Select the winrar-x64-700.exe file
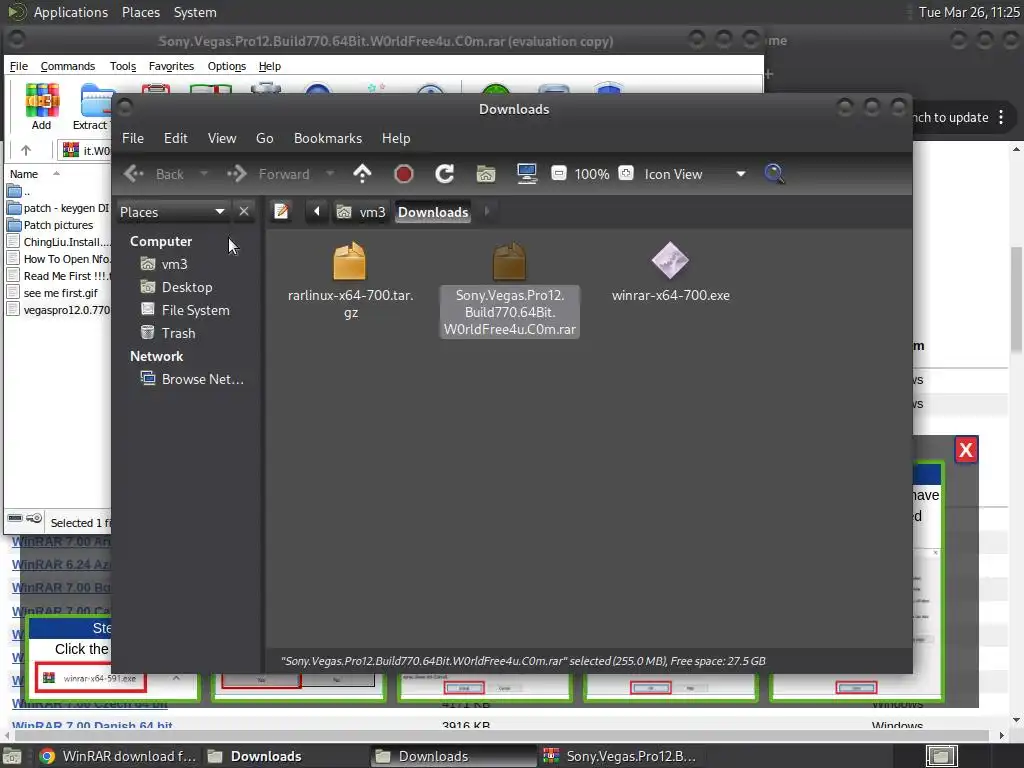Viewport: 1024px width, 768px height. [671, 273]
